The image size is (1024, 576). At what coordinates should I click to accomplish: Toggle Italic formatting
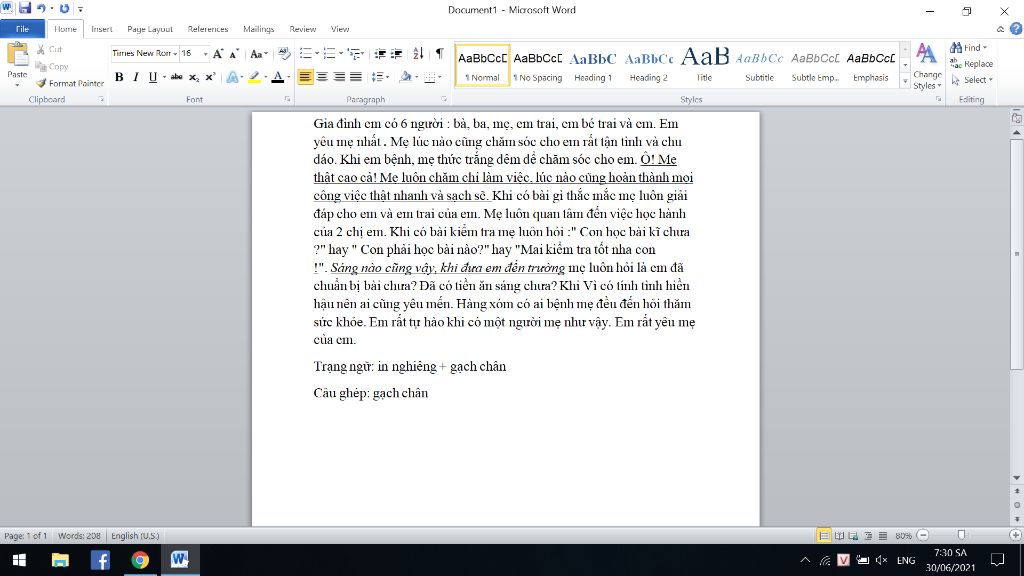(136, 77)
